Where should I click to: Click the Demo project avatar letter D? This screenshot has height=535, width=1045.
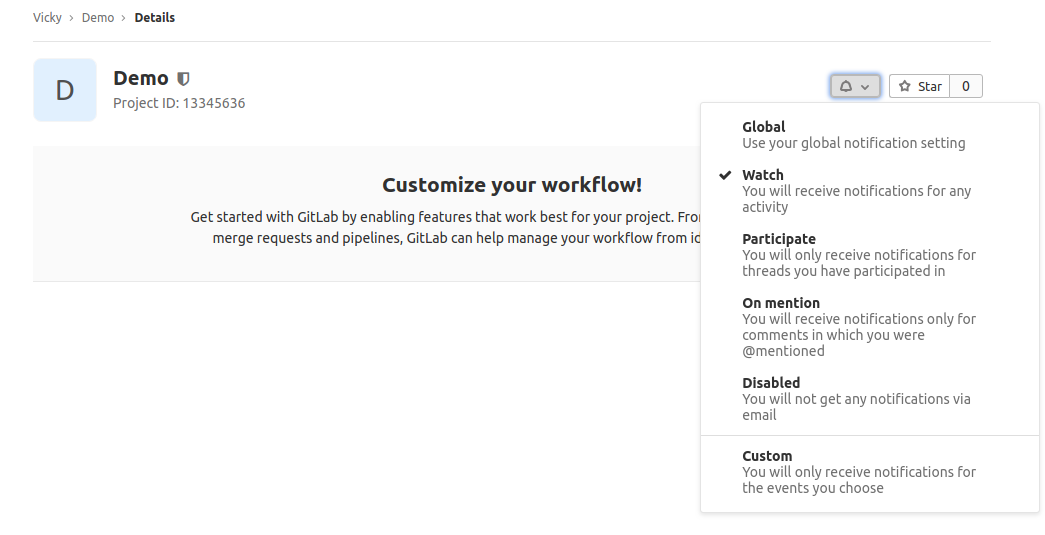pyautogui.click(x=65, y=90)
